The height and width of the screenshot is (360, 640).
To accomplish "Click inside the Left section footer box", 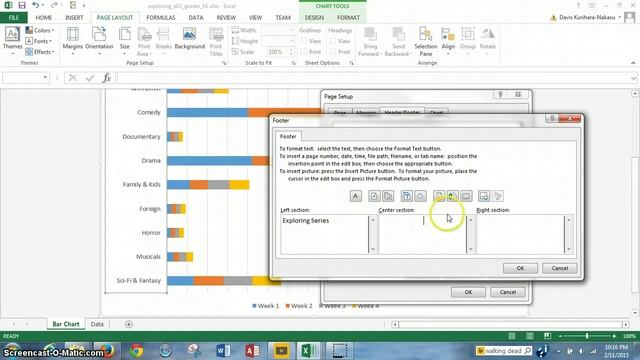I will tap(324, 234).
